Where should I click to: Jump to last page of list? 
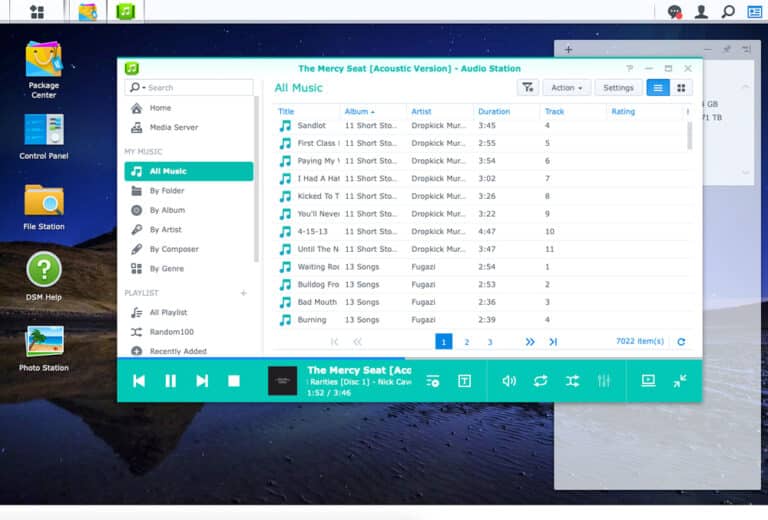553,342
